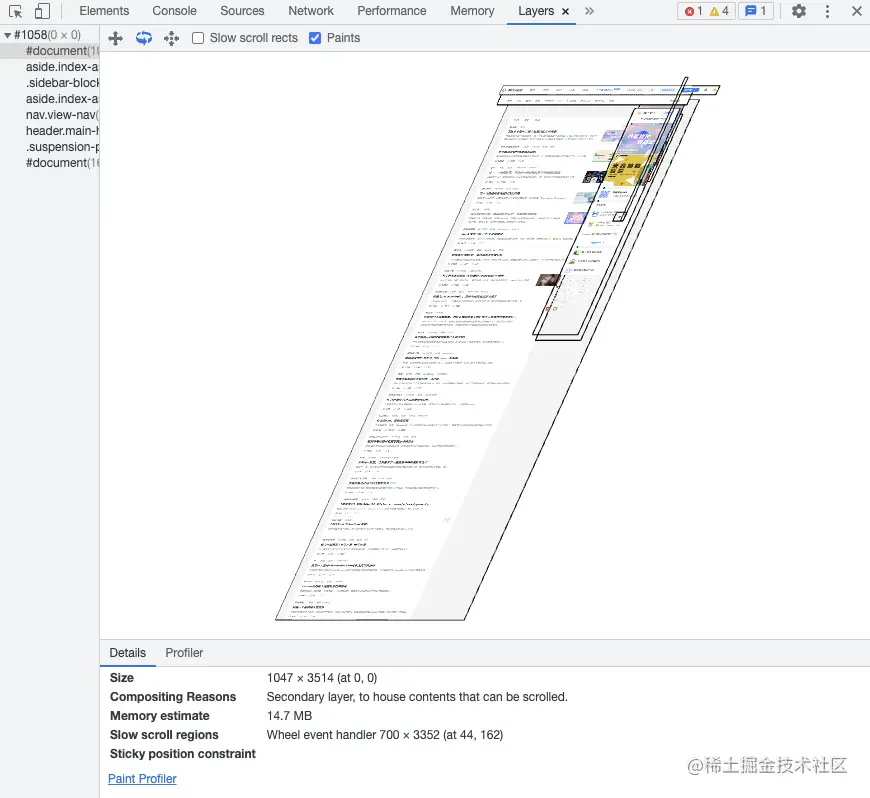Viewport: 870px width, 798px height.
Task: Select the Pan mode tool
Action: point(115,38)
